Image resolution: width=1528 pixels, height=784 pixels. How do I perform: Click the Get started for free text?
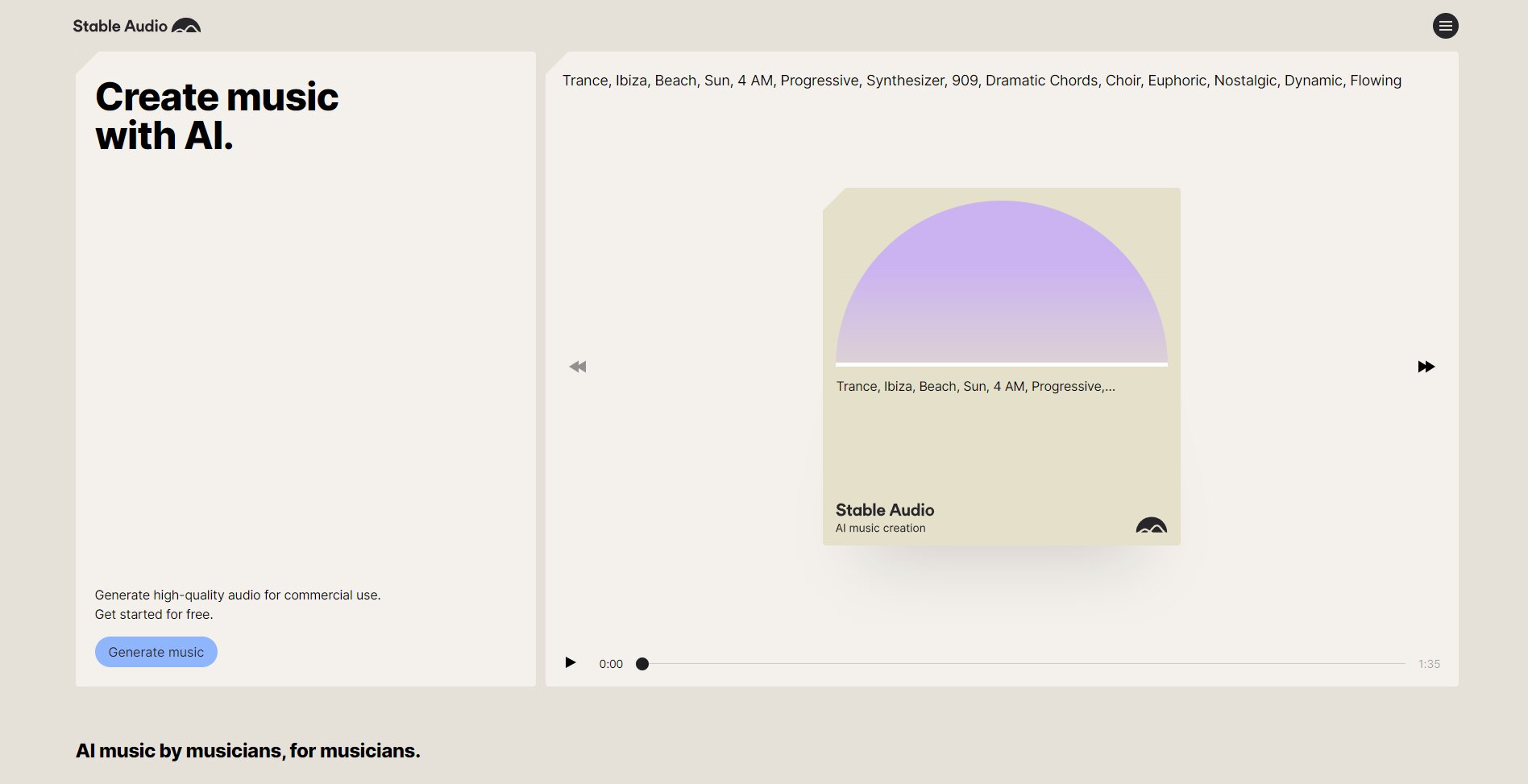pos(154,614)
